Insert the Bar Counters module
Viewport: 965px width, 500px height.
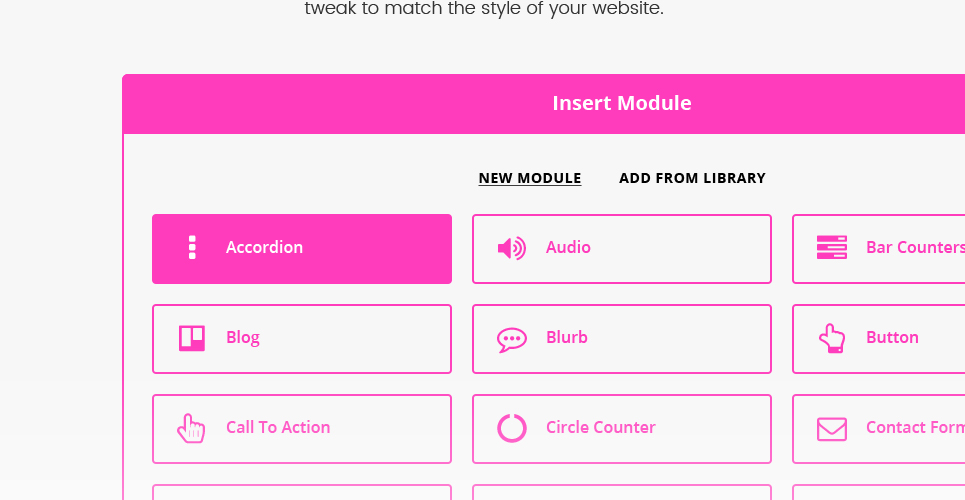tap(878, 249)
